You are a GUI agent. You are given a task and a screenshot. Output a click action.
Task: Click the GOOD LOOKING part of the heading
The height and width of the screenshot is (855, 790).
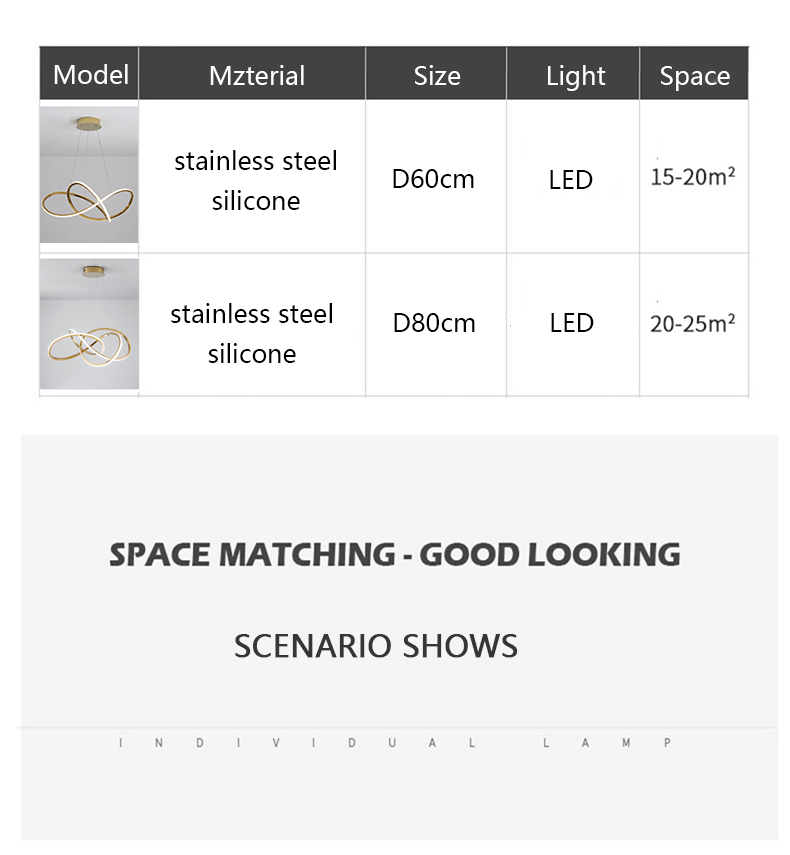[x=549, y=554]
